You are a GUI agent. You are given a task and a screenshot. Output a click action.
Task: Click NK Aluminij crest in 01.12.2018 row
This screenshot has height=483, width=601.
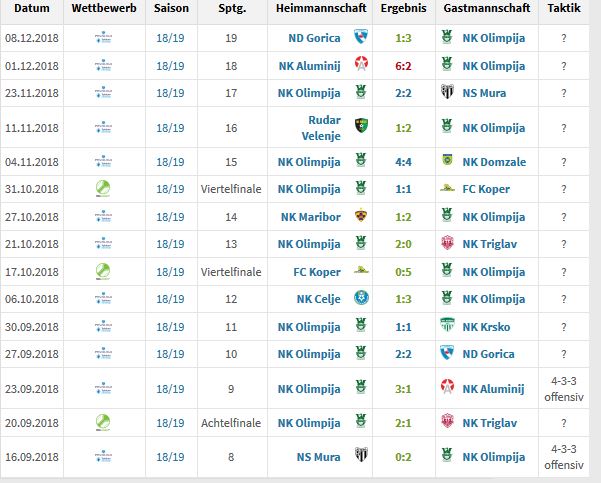361,65
